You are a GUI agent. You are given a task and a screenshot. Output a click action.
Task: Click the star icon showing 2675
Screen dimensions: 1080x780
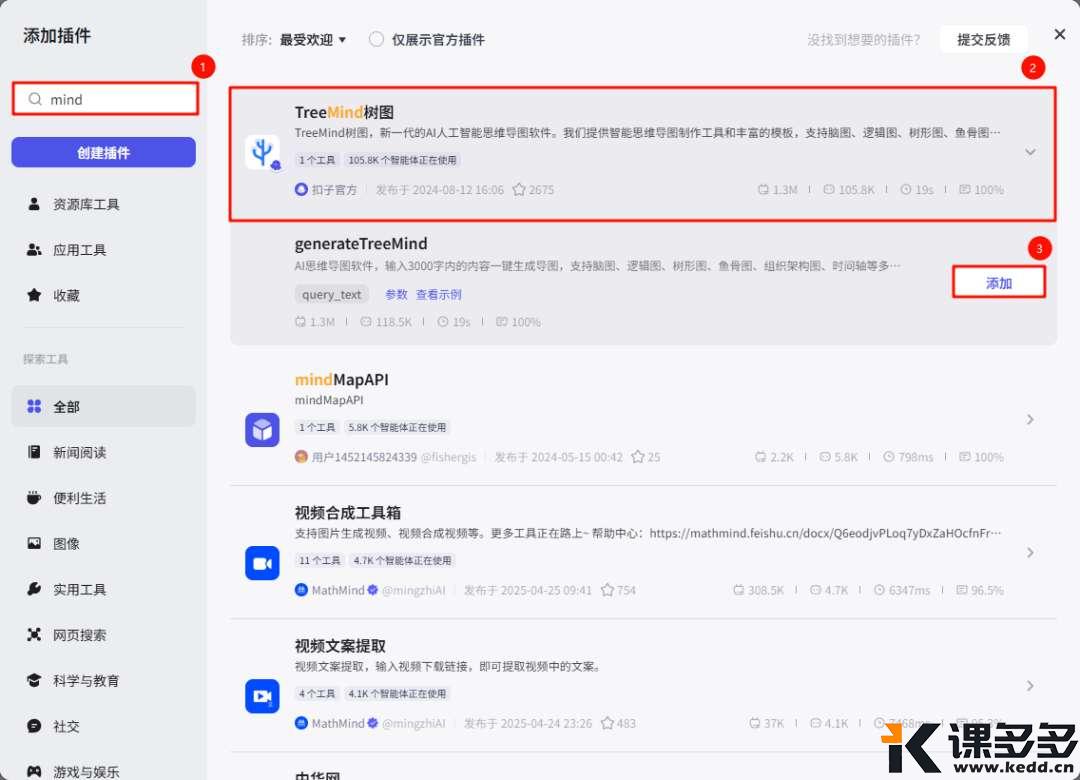click(519, 189)
